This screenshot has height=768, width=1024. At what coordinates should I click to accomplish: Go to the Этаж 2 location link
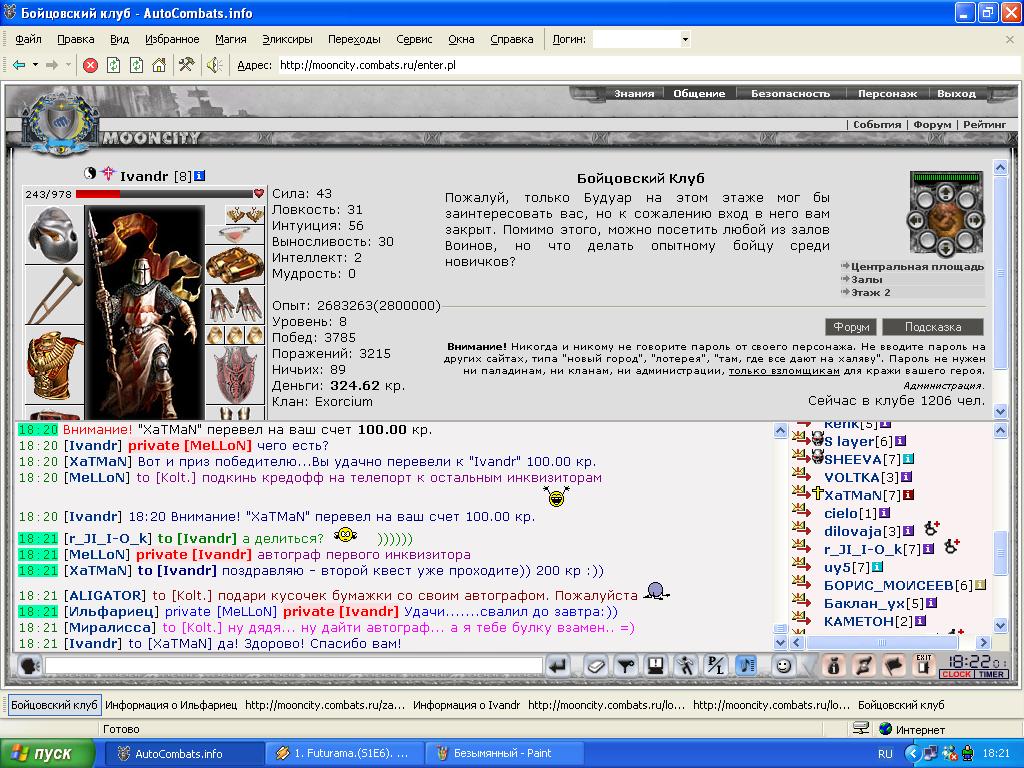pos(871,293)
